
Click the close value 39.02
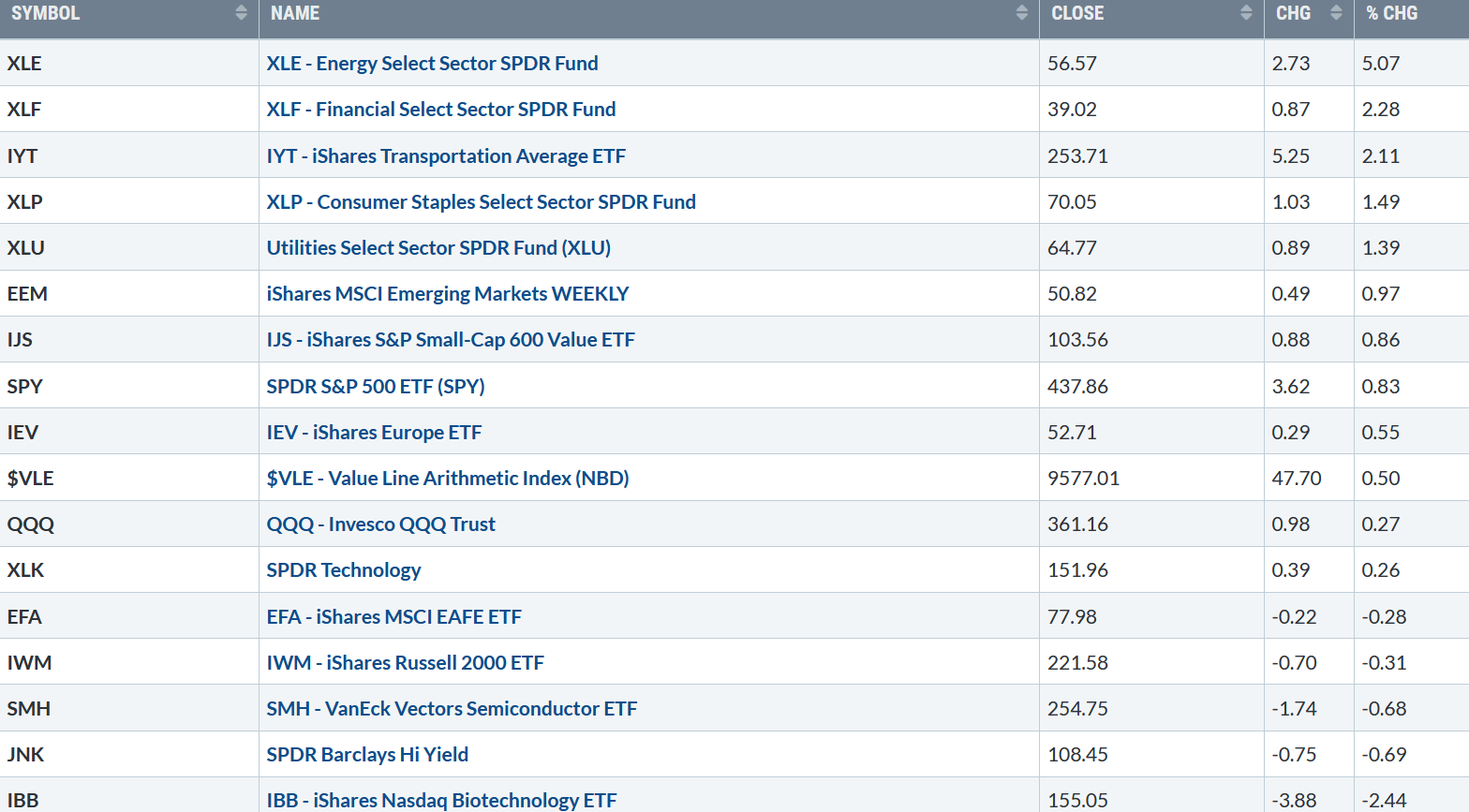[1072, 109]
